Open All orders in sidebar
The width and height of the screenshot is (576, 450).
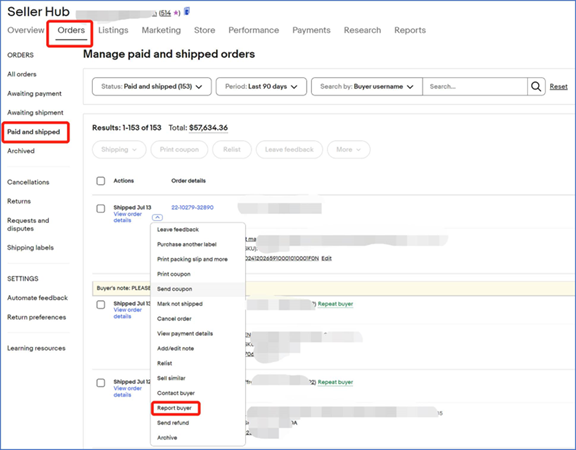point(22,74)
